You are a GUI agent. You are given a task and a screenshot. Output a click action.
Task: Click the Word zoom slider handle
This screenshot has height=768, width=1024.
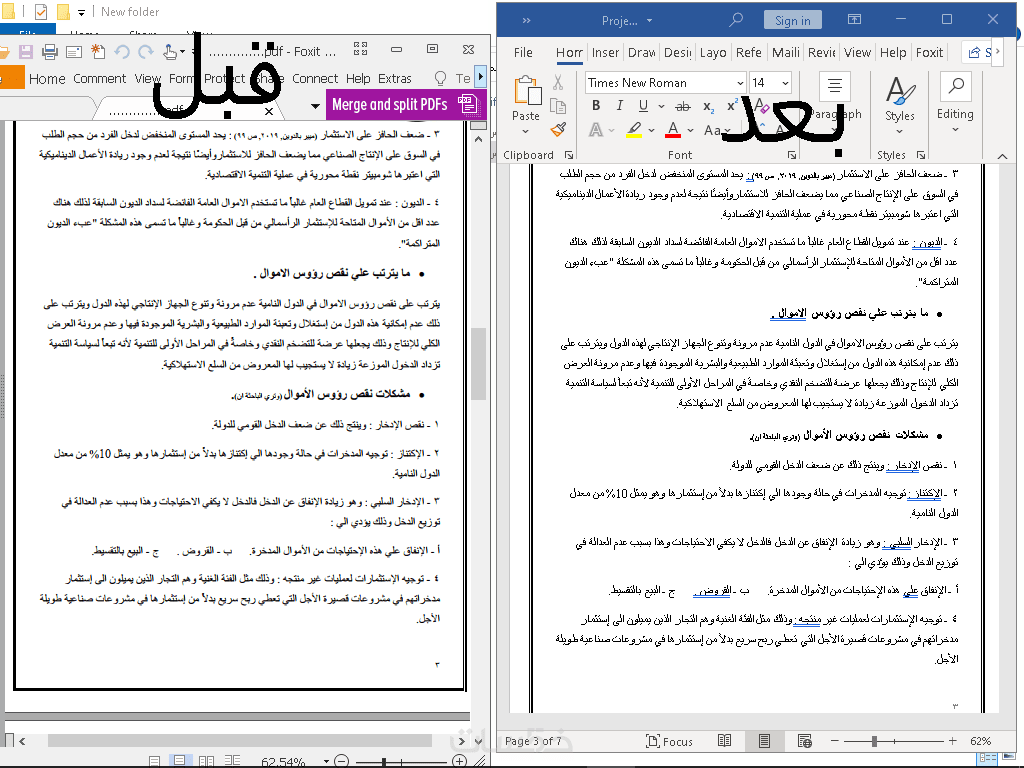(x=874, y=741)
